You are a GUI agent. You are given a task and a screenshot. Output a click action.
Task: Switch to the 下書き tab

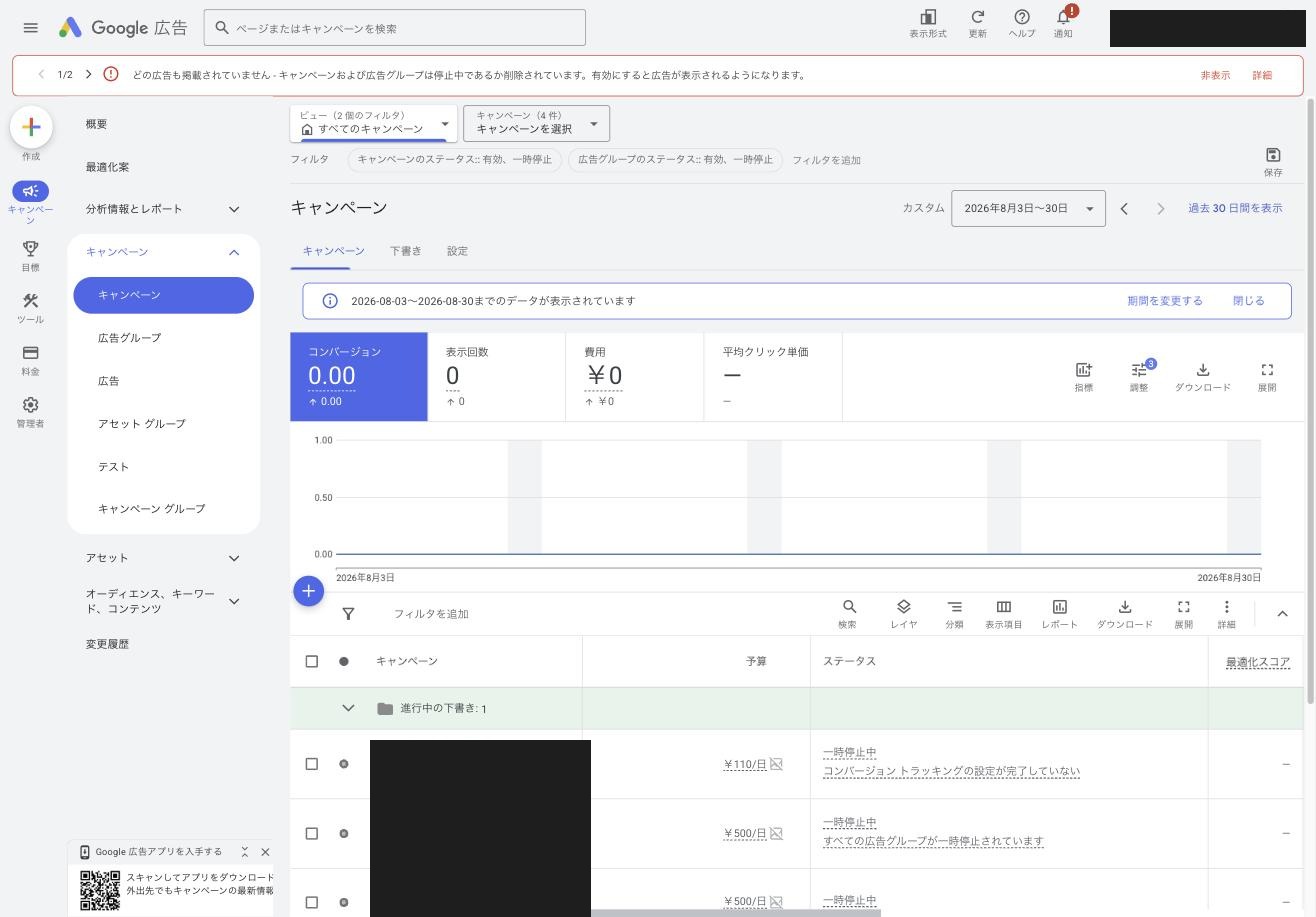(x=405, y=251)
